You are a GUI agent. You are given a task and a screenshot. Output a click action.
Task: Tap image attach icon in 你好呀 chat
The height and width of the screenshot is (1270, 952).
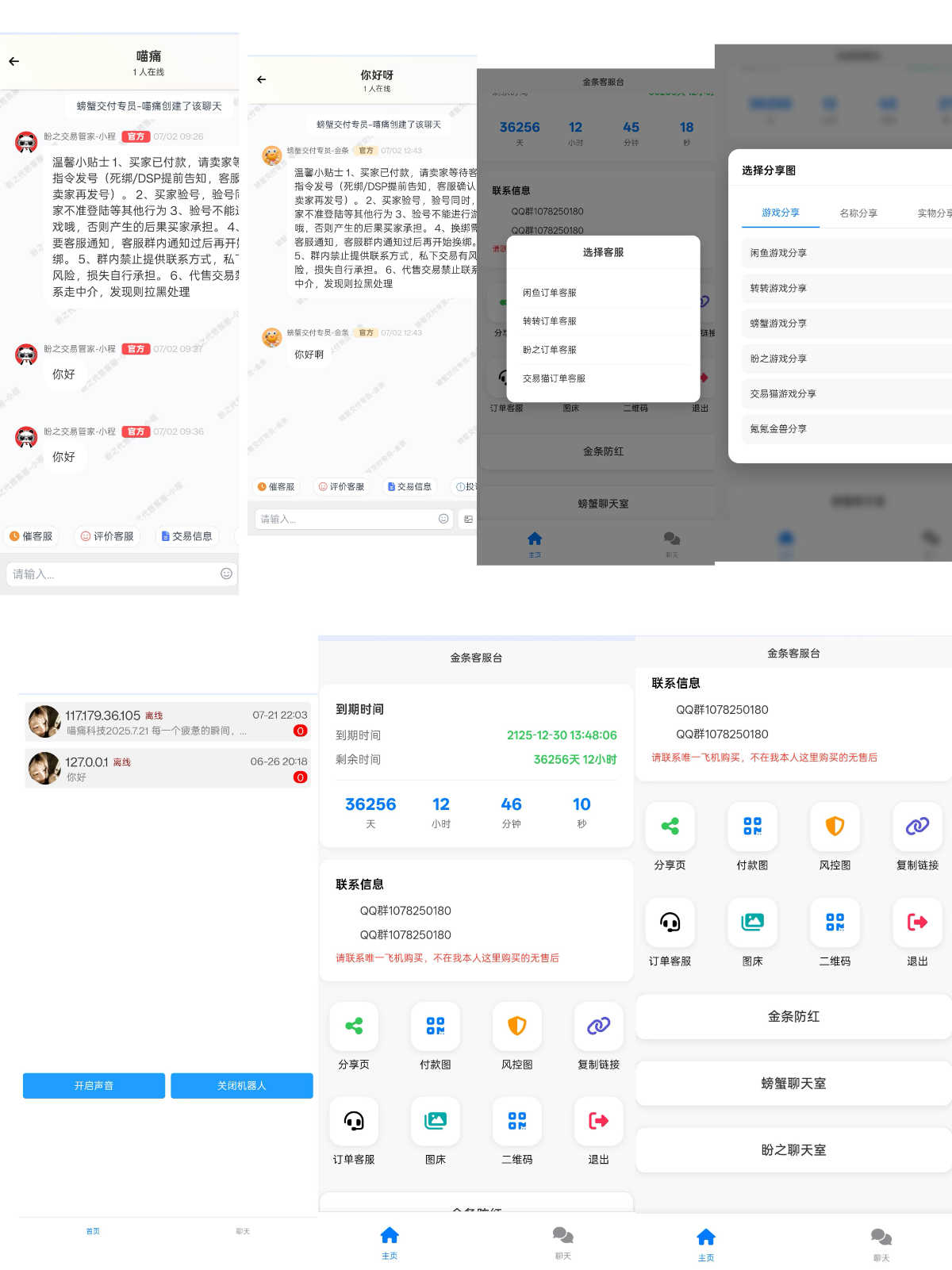pos(468,519)
